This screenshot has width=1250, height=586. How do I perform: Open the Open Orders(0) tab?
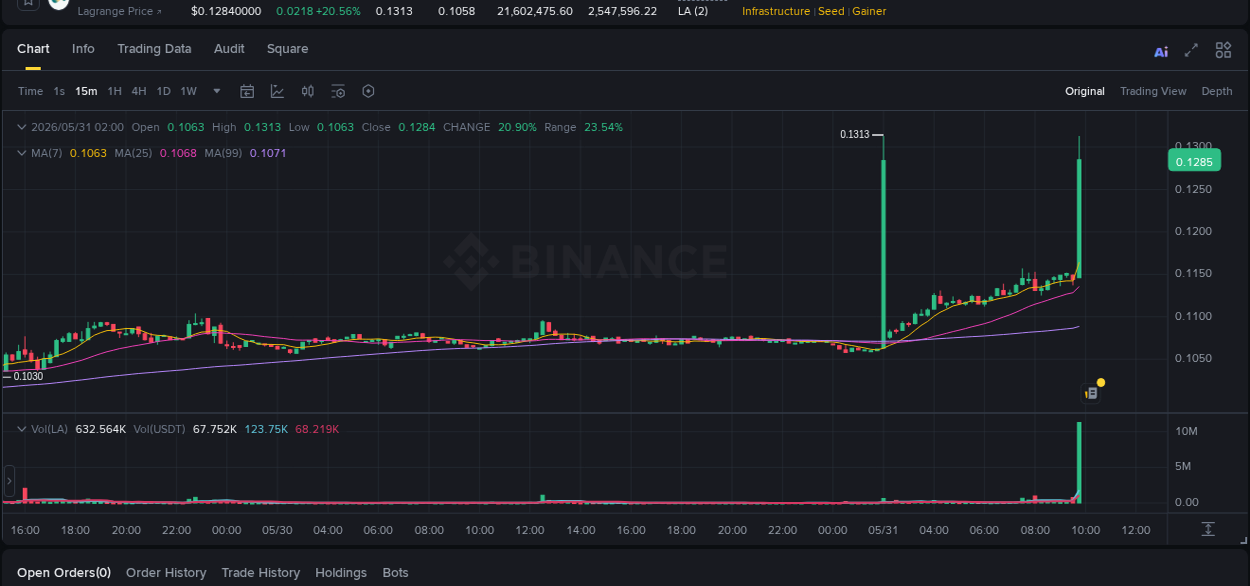coord(64,573)
